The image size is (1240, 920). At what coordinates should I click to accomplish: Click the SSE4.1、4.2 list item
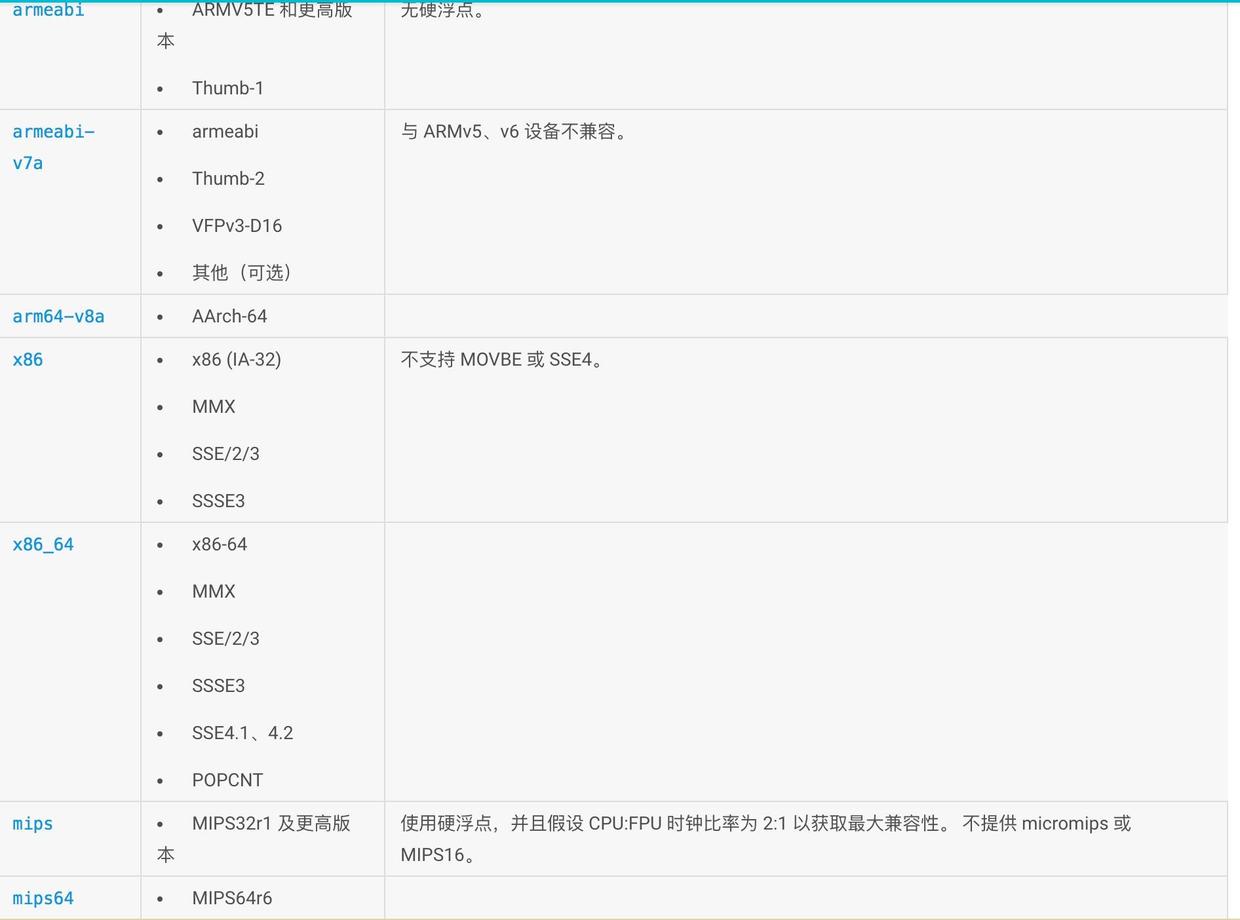pyautogui.click(x=243, y=733)
